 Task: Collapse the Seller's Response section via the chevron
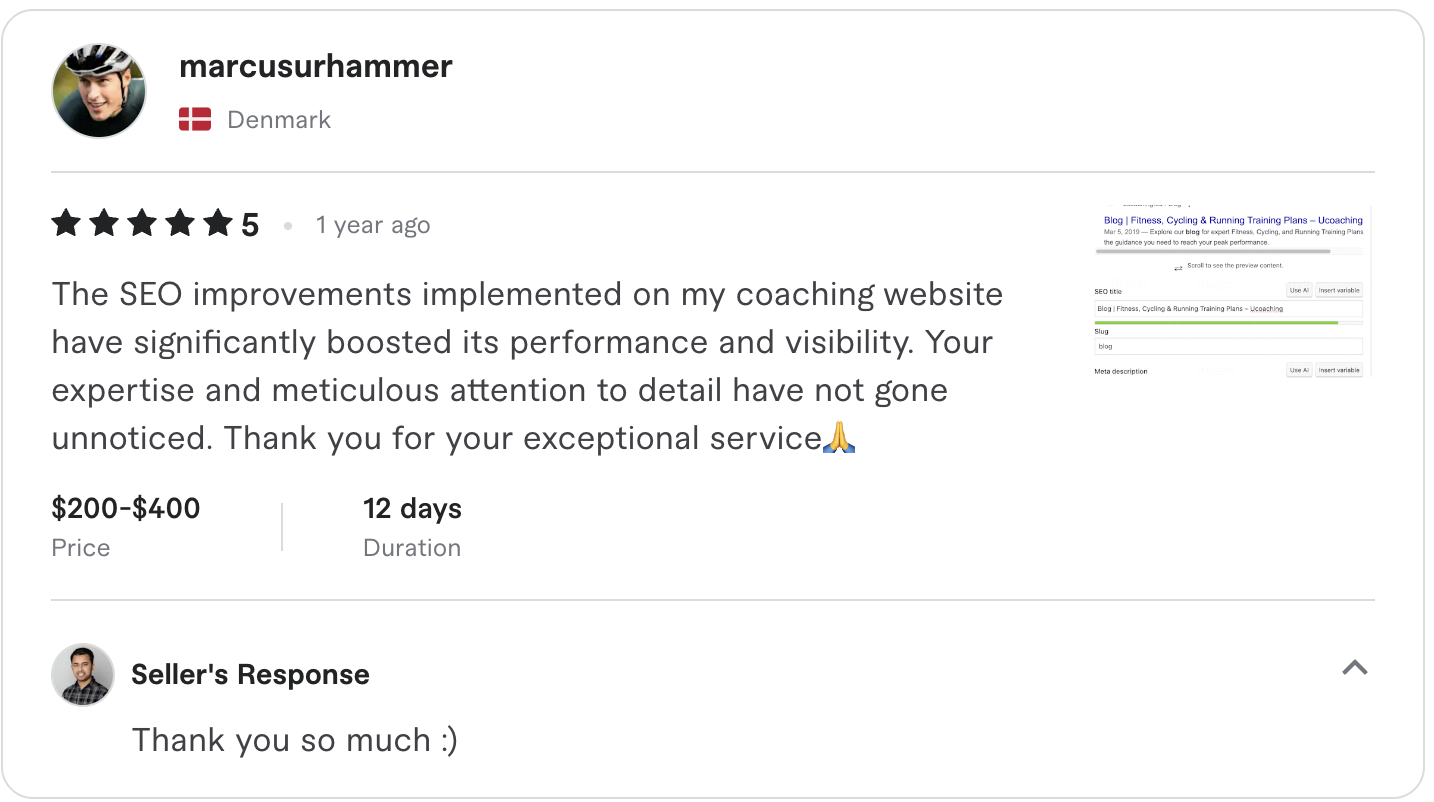1355,668
